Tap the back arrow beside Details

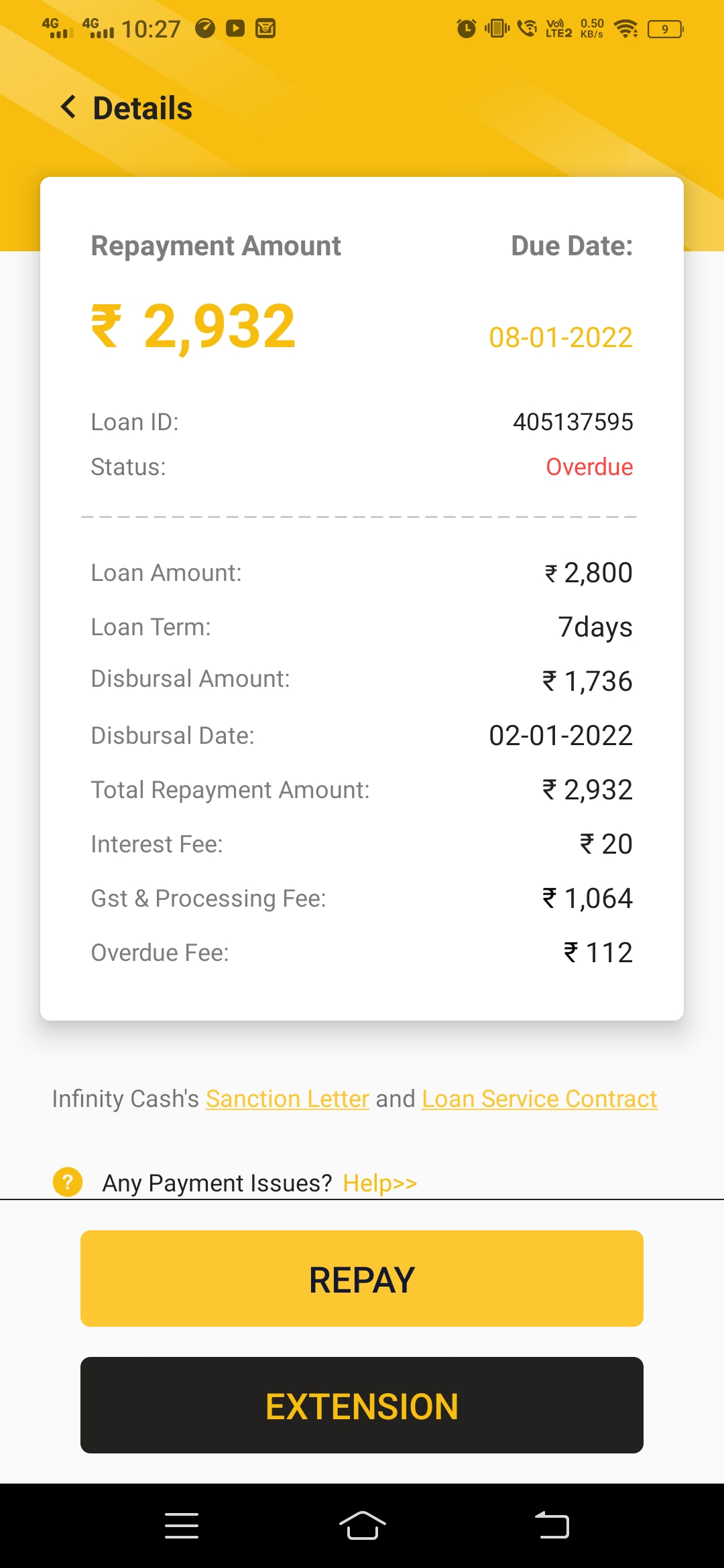[x=68, y=107]
